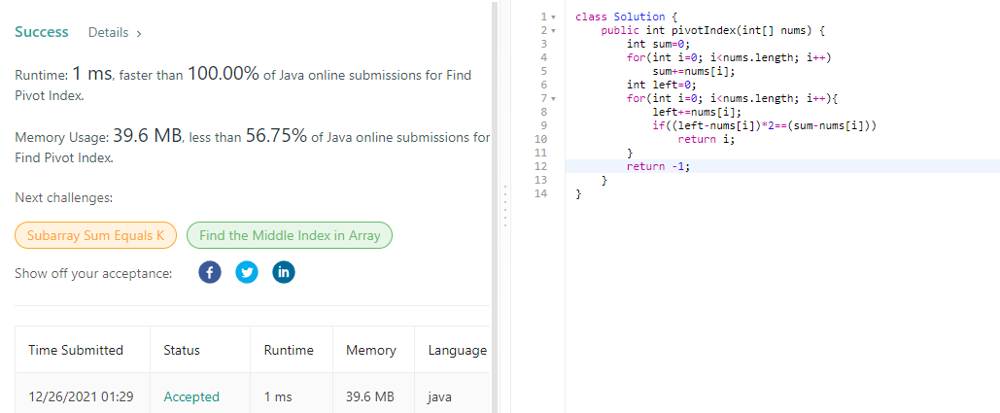Click the Time Submitted column header

76,350
